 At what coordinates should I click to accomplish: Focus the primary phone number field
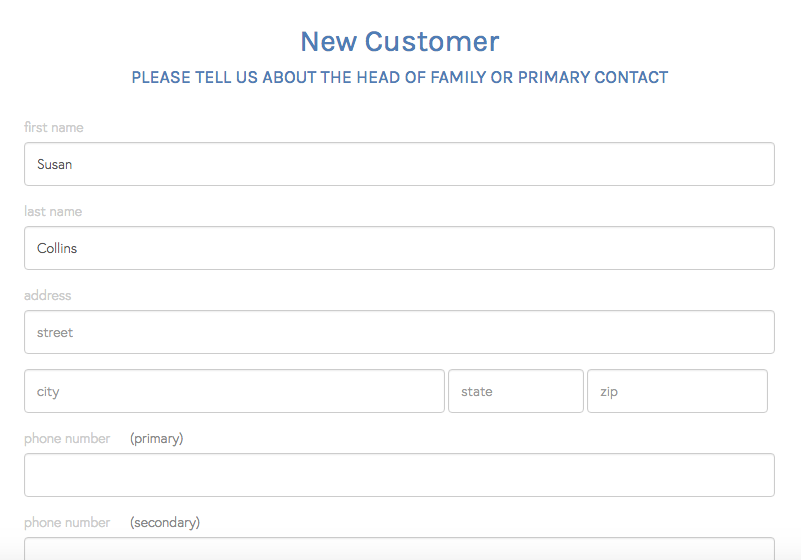pyautogui.click(x=400, y=475)
